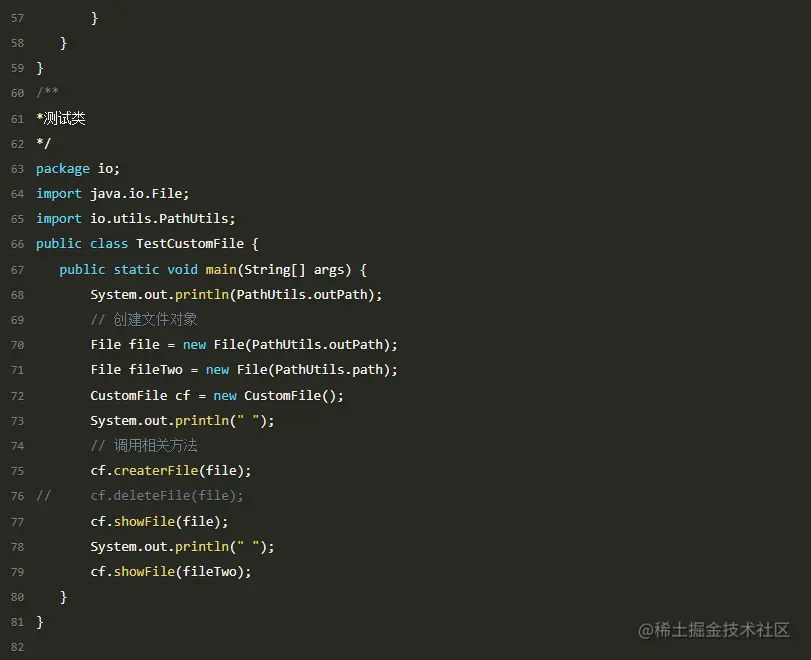Click 'File file =' declaration on line 70
The width and height of the screenshot is (811, 660).
[x=133, y=345]
